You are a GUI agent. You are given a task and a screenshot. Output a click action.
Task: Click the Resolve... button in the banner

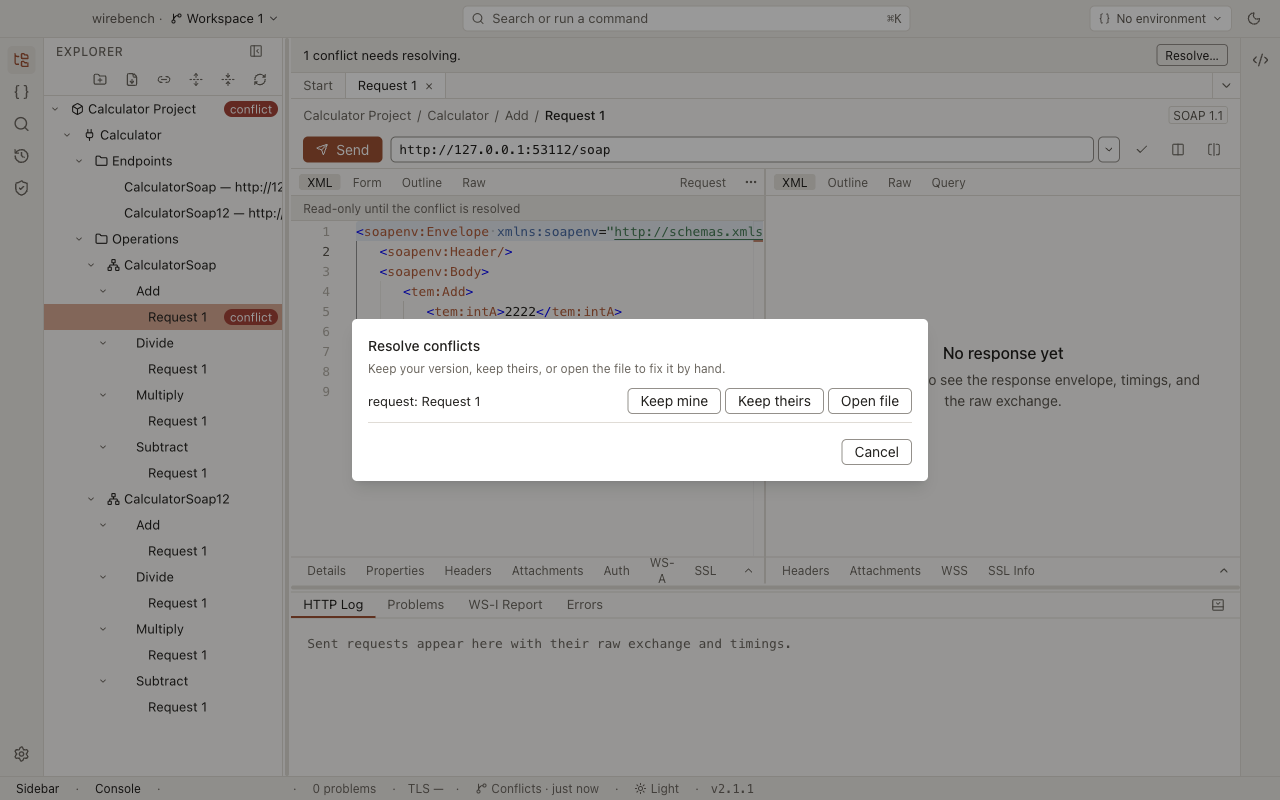[1192, 56]
